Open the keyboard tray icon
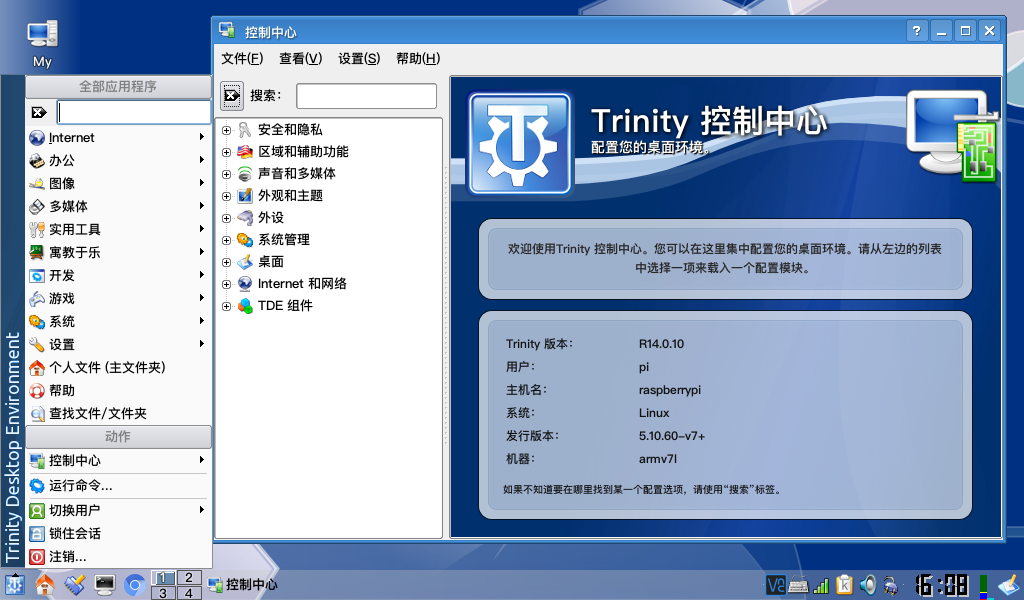Viewport: 1024px width, 600px height. [x=798, y=586]
